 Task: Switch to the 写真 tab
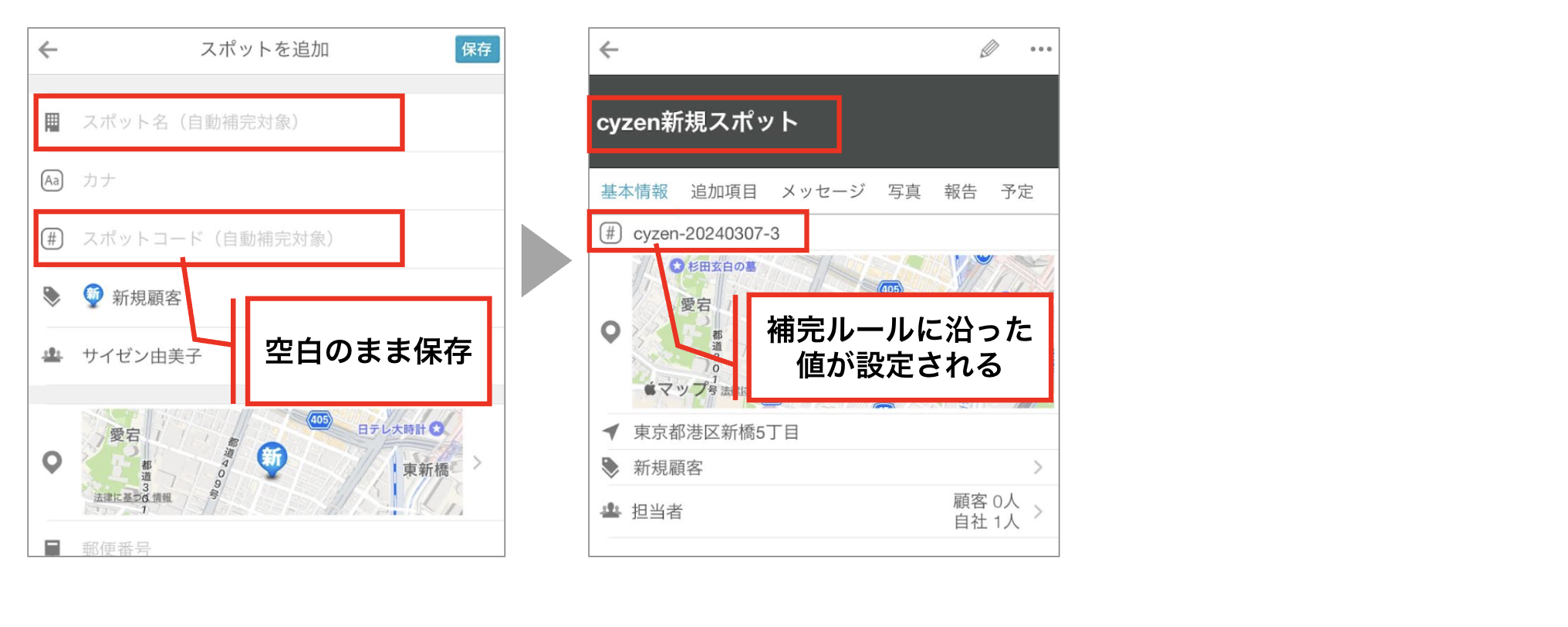tap(904, 191)
